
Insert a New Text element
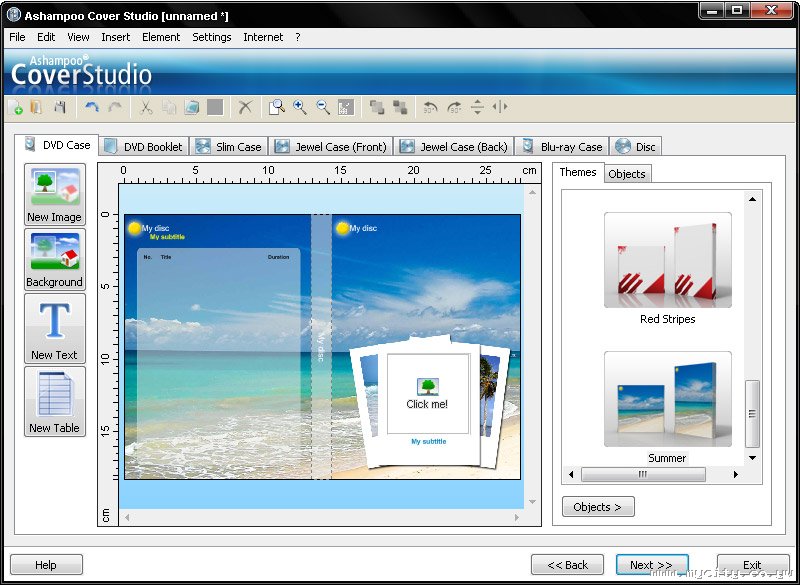tap(54, 328)
